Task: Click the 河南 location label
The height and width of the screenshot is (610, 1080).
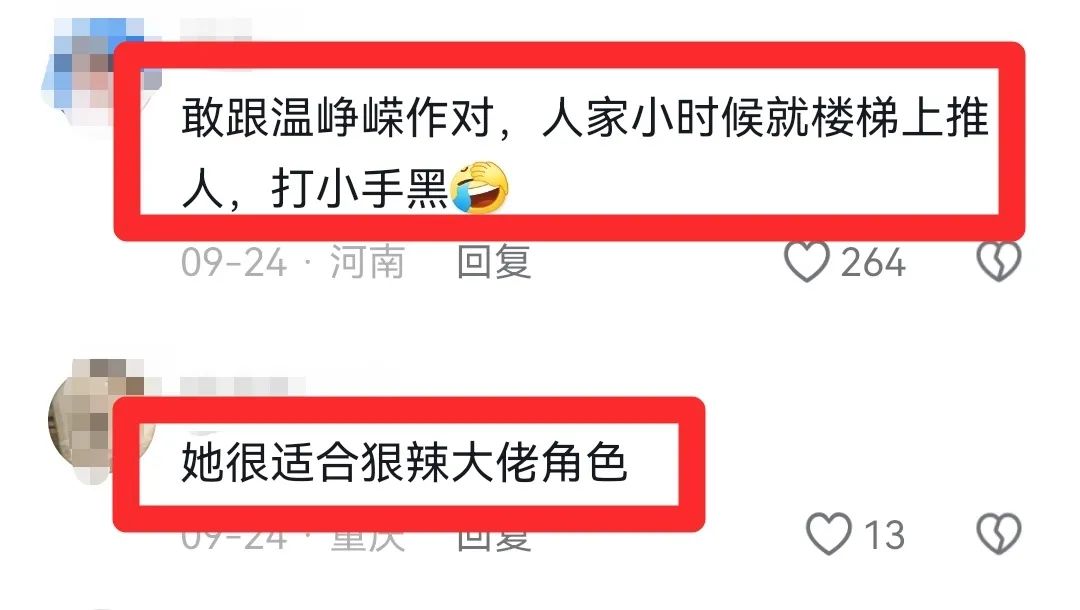Action: 366,262
